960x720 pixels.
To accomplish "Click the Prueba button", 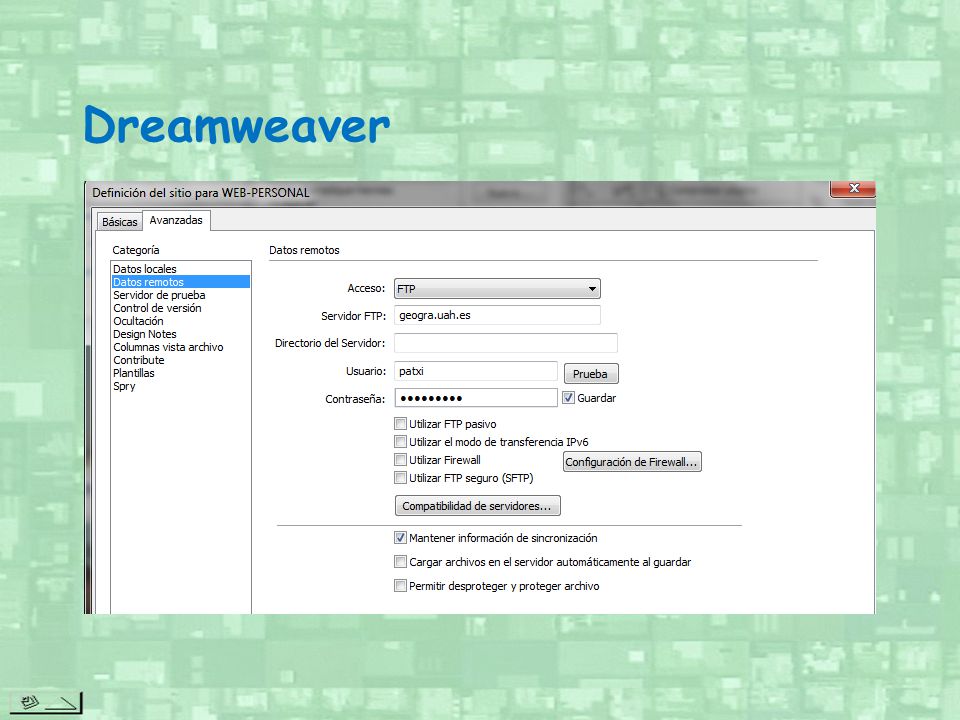I will (x=591, y=373).
